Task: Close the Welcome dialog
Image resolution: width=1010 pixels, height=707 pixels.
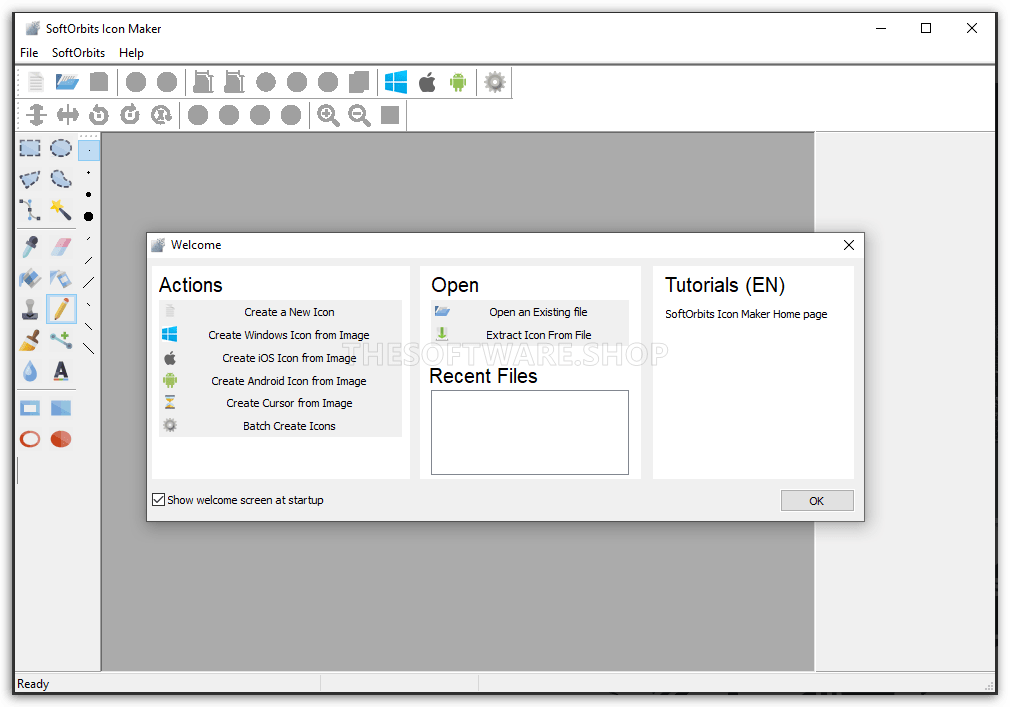Action: 849,245
